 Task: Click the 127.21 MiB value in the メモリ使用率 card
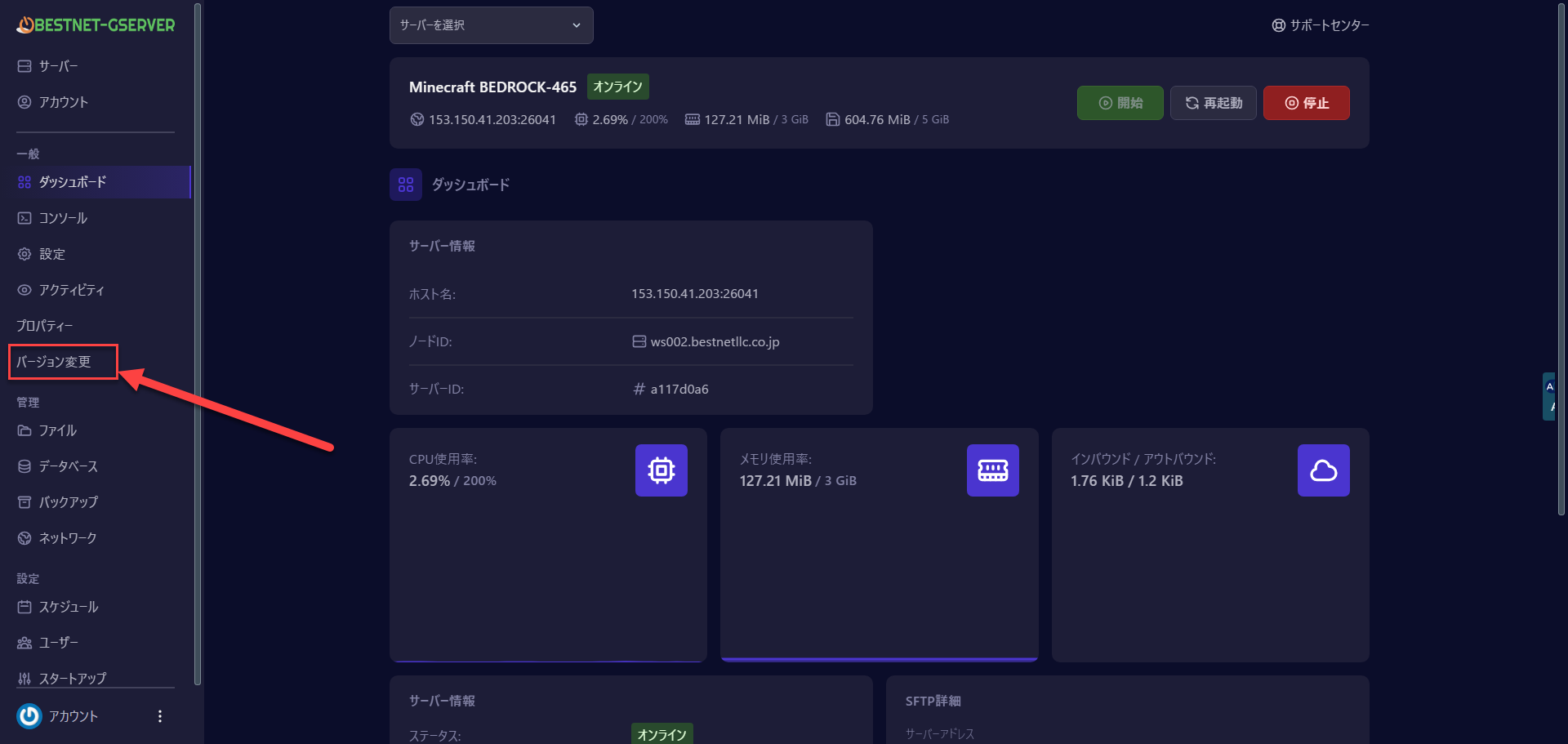776,481
